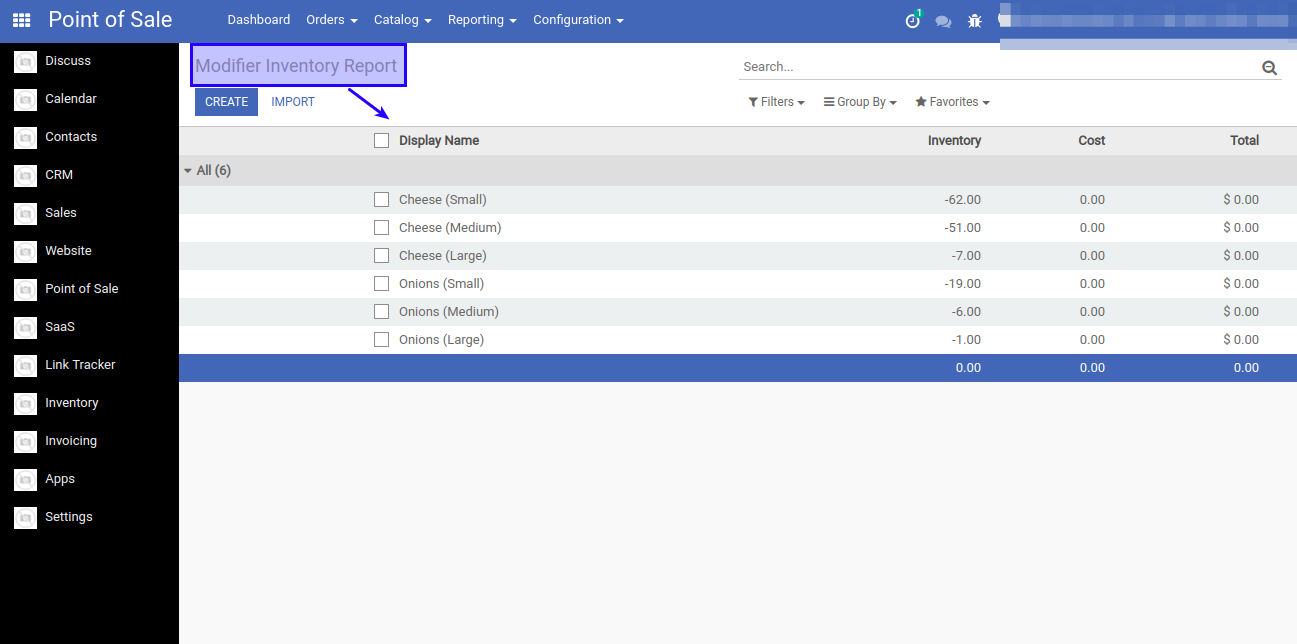Check the Onions (Small) row checkbox
The width and height of the screenshot is (1297, 644).
pyautogui.click(x=381, y=283)
